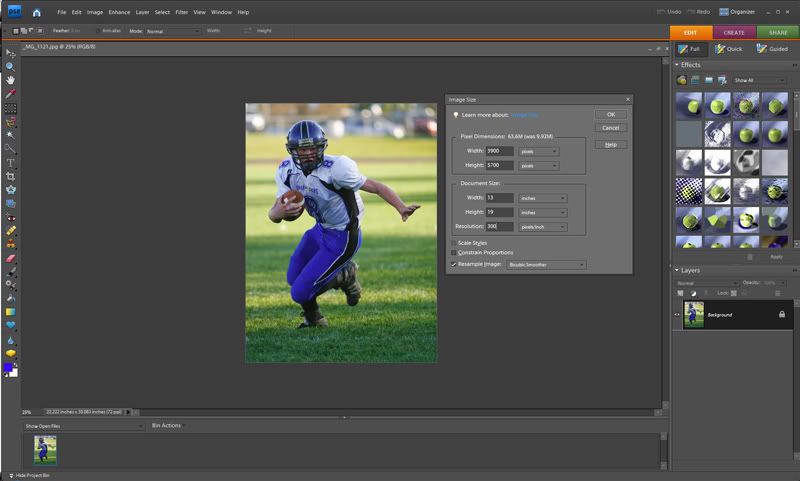This screenshot has width=800, height=481.
Task: Click the blue foreground color swatch
Action: [8, 368]
